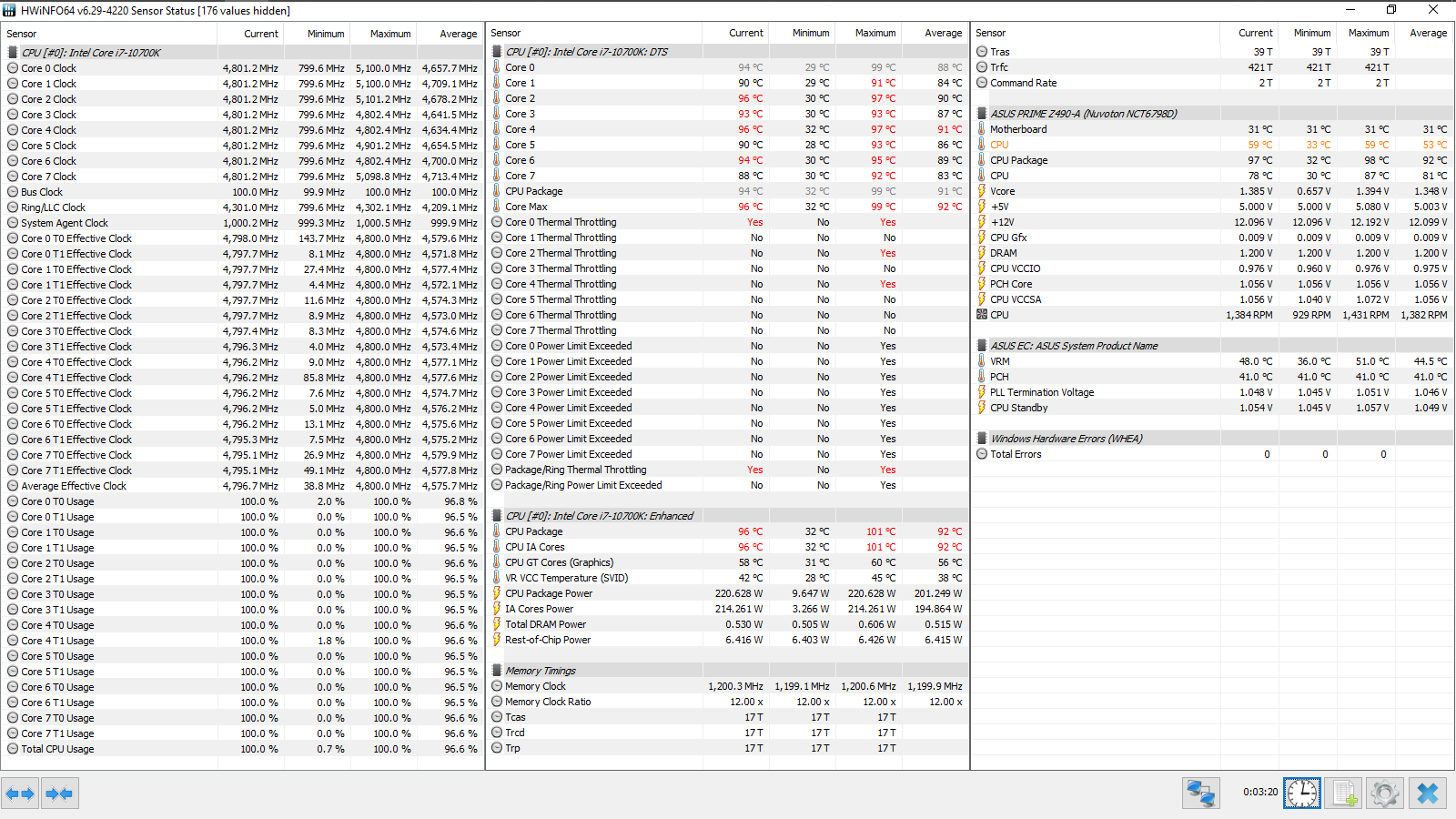Select the +12V voltage row

tap(1213, 222)
